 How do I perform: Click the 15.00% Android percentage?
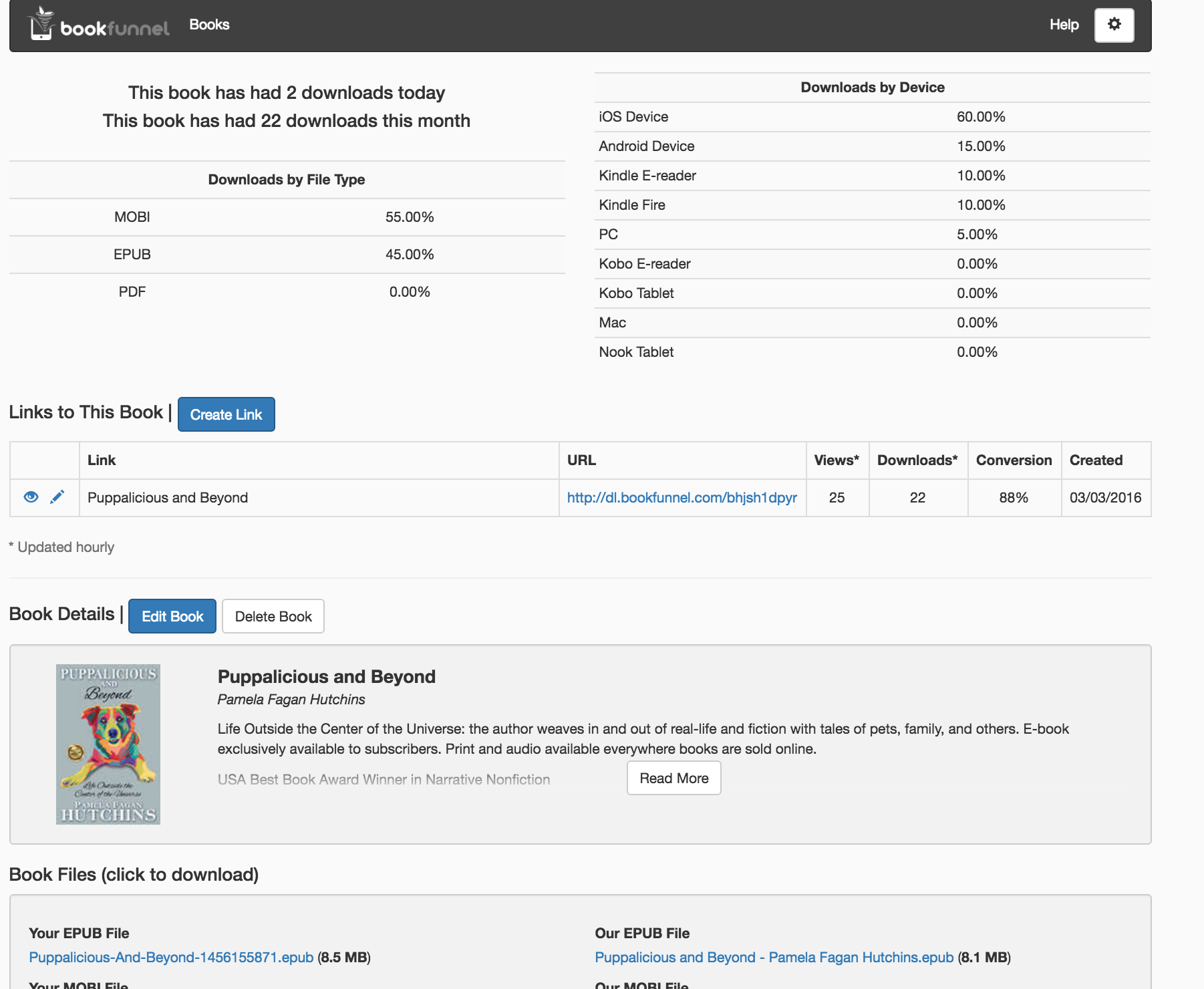pos(981,146)
